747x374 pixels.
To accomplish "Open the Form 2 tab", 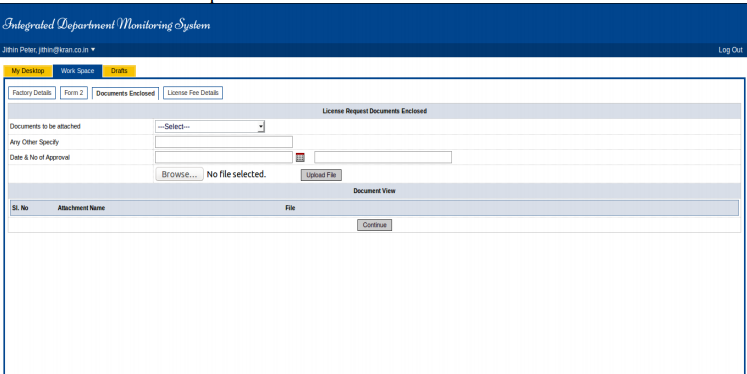I will [x=74, y=93].
